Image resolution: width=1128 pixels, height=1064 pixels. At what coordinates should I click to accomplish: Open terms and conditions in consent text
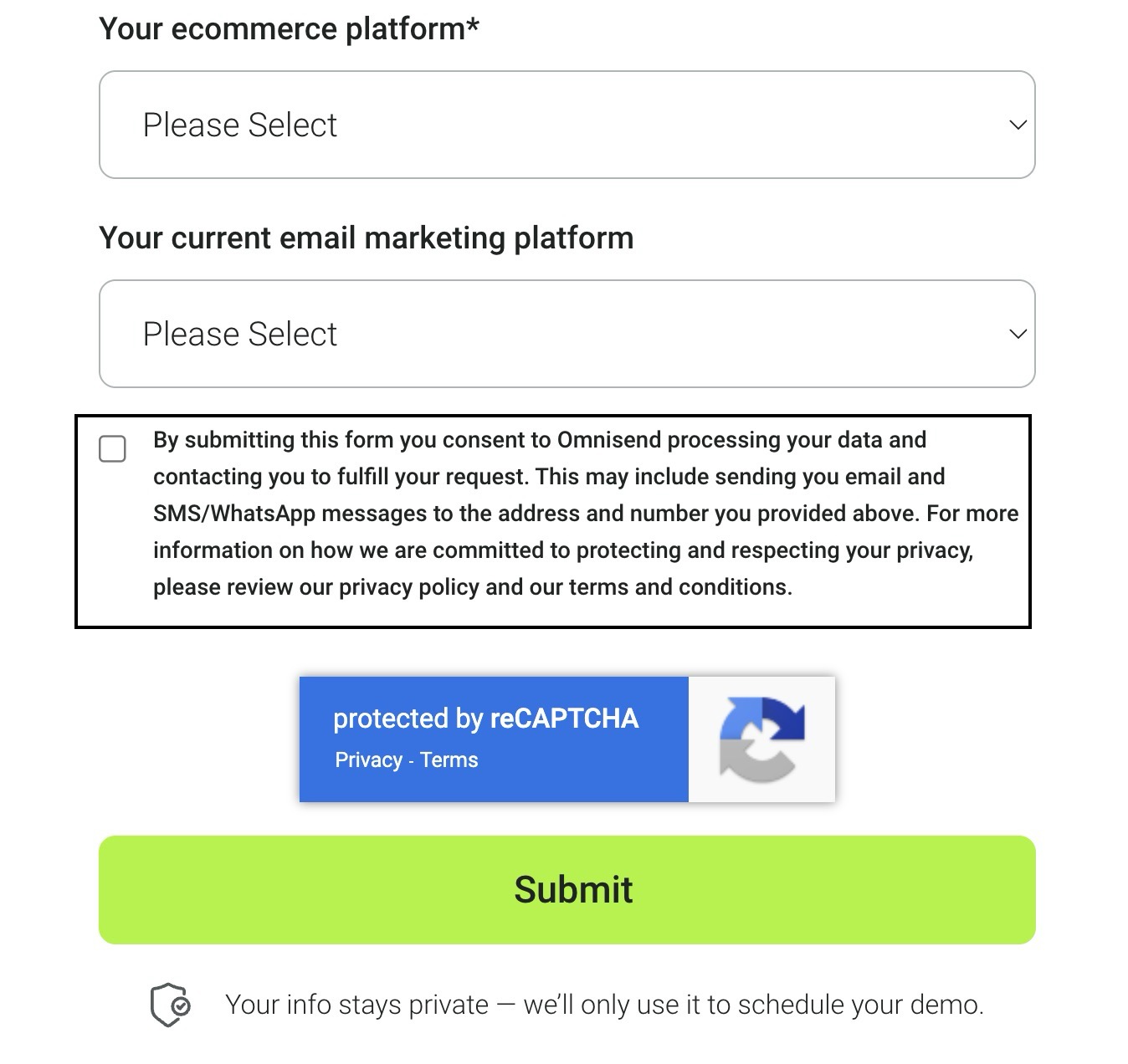click(679, 587)
